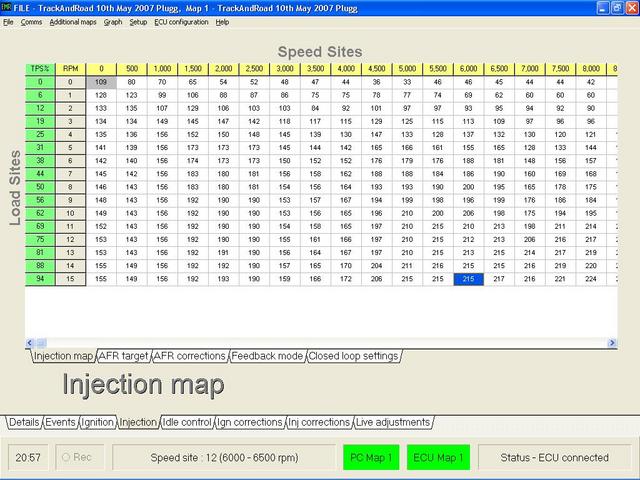Open the Closed loop settings tab
This screenshot has width=640, height=480.
click(x=353, y=356)
